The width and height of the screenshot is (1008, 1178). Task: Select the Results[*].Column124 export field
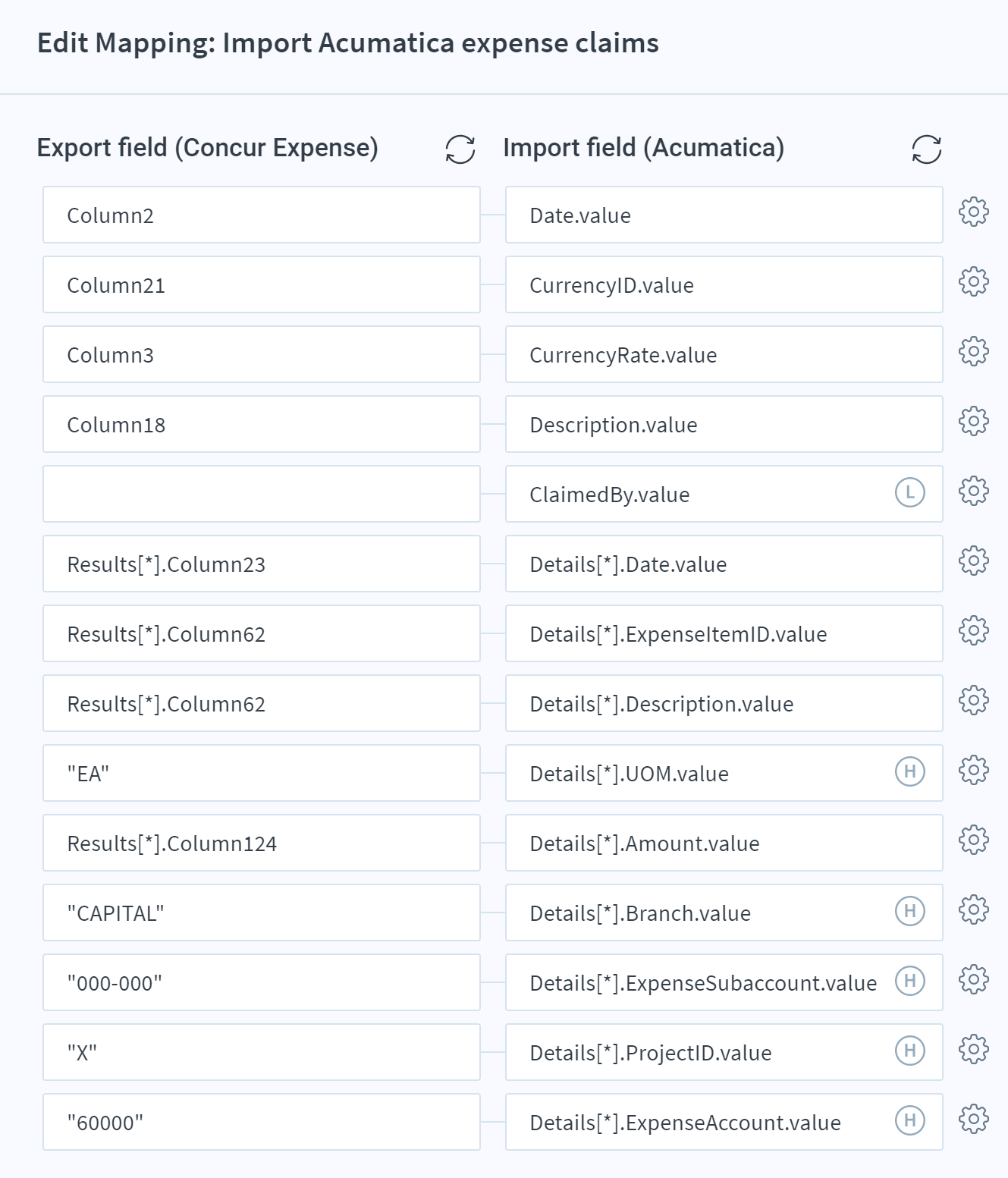tap(262, 843)
